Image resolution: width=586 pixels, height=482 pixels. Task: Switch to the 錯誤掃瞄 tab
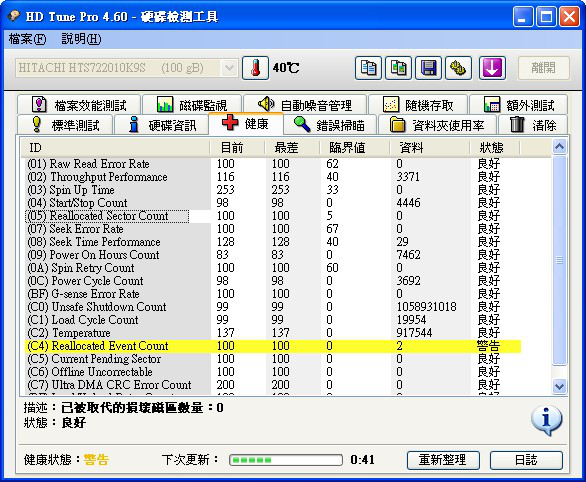330,125
